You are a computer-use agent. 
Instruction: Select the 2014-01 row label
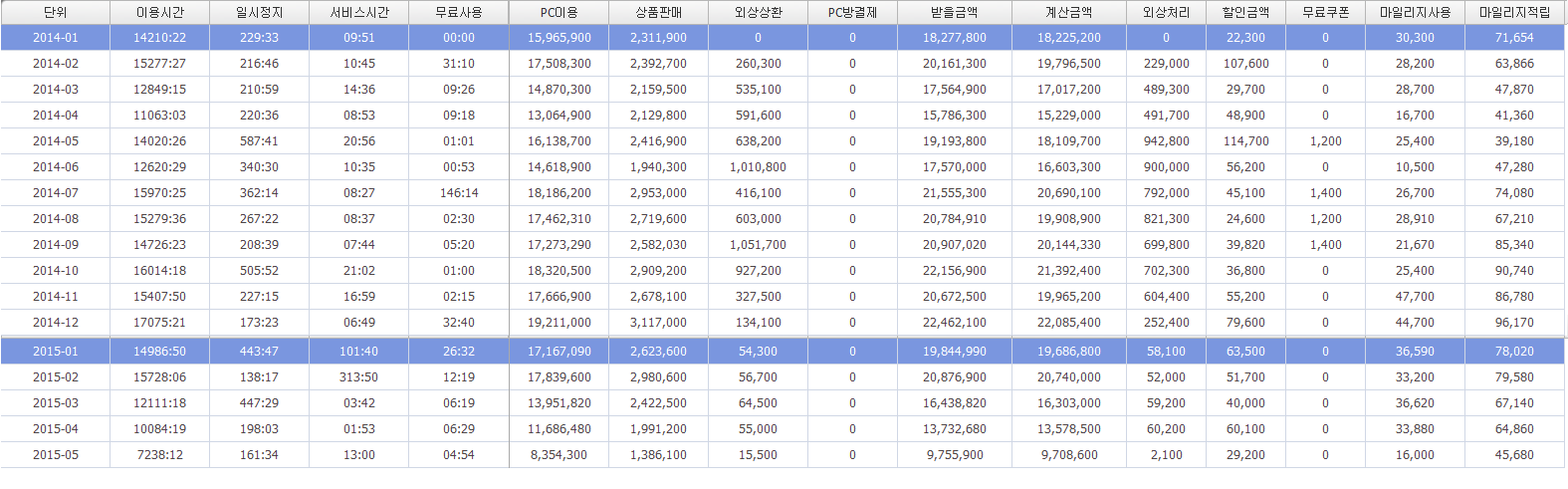pyautogui.click(x=56, y=38)
